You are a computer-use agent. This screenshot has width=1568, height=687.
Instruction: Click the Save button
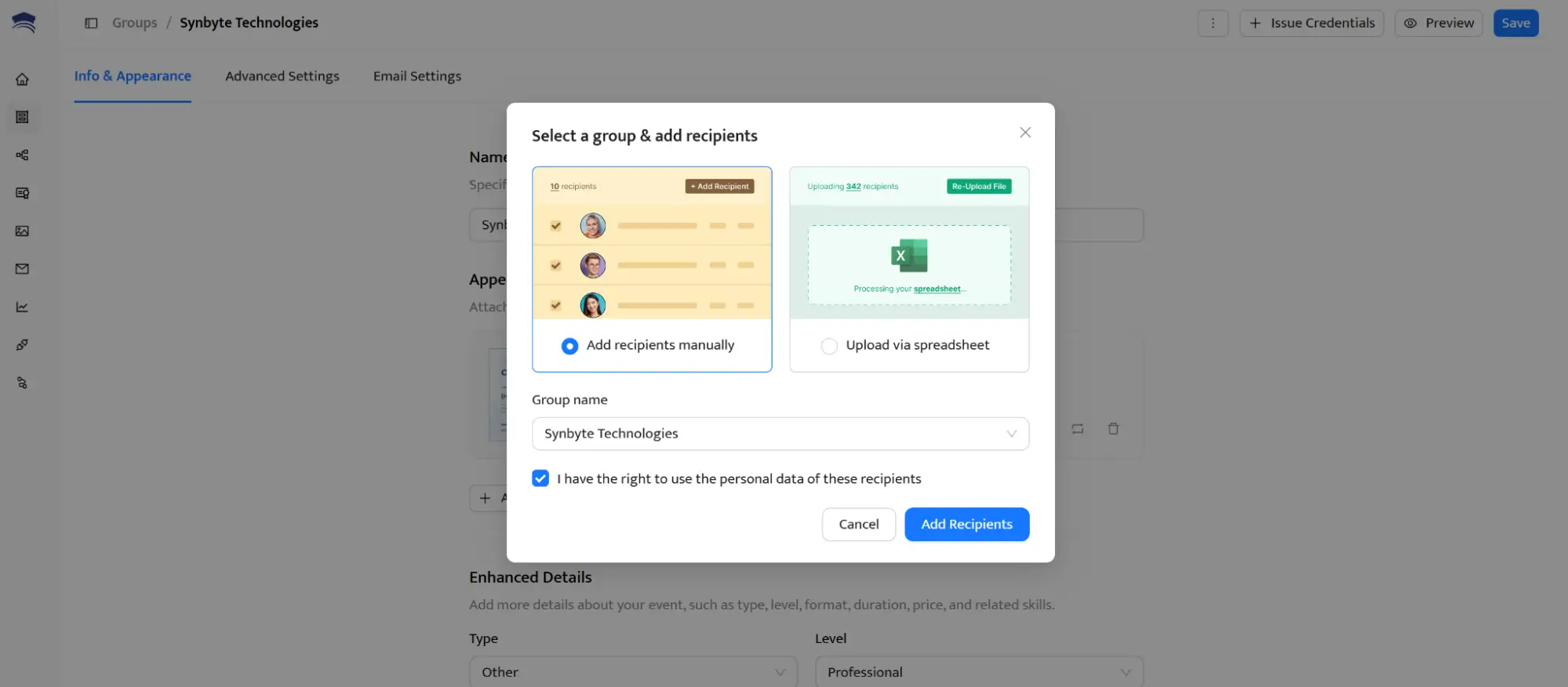(x=1516, y=23)
